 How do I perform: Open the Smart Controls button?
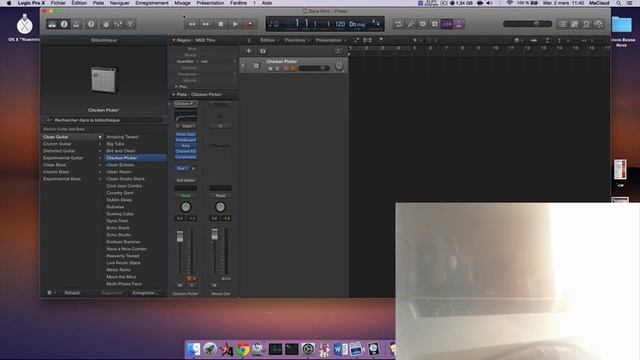tap(106, 24)
